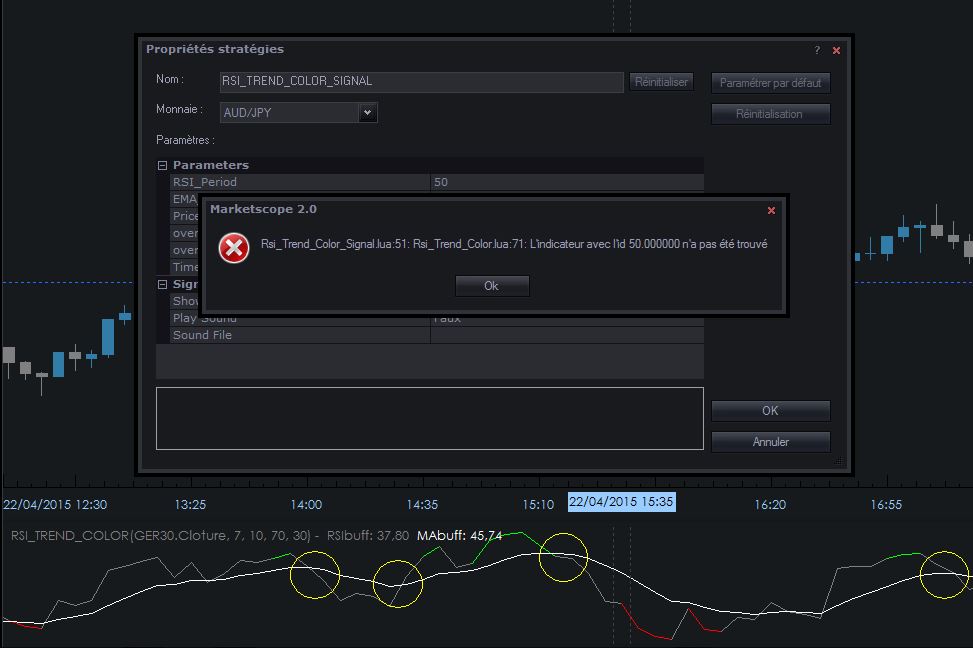Click the highlighted 22/04/2015 15:35 time label

coord(621,502)
